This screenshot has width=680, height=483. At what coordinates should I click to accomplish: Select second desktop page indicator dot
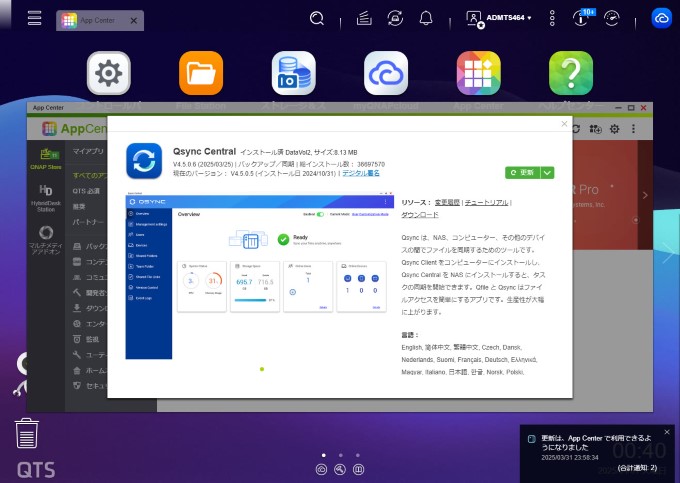click(341, 455)
